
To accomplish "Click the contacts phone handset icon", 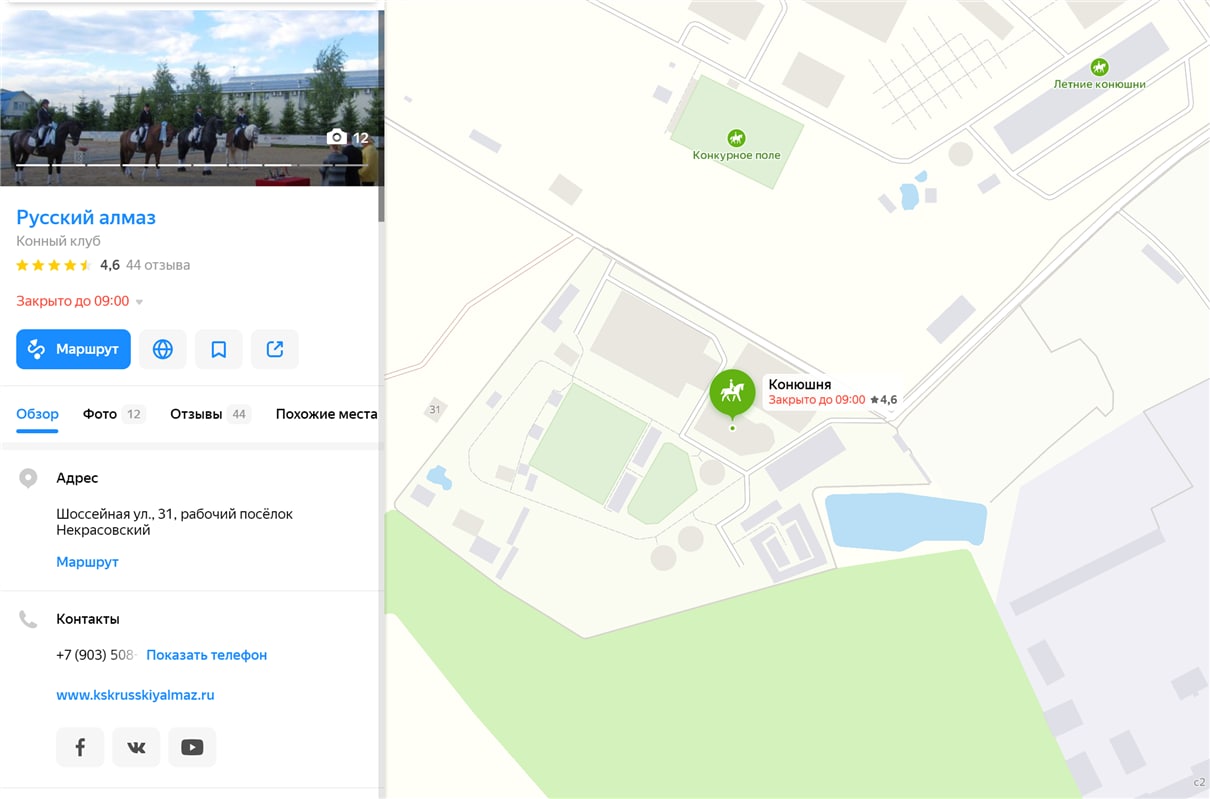I will click(28, 619).
